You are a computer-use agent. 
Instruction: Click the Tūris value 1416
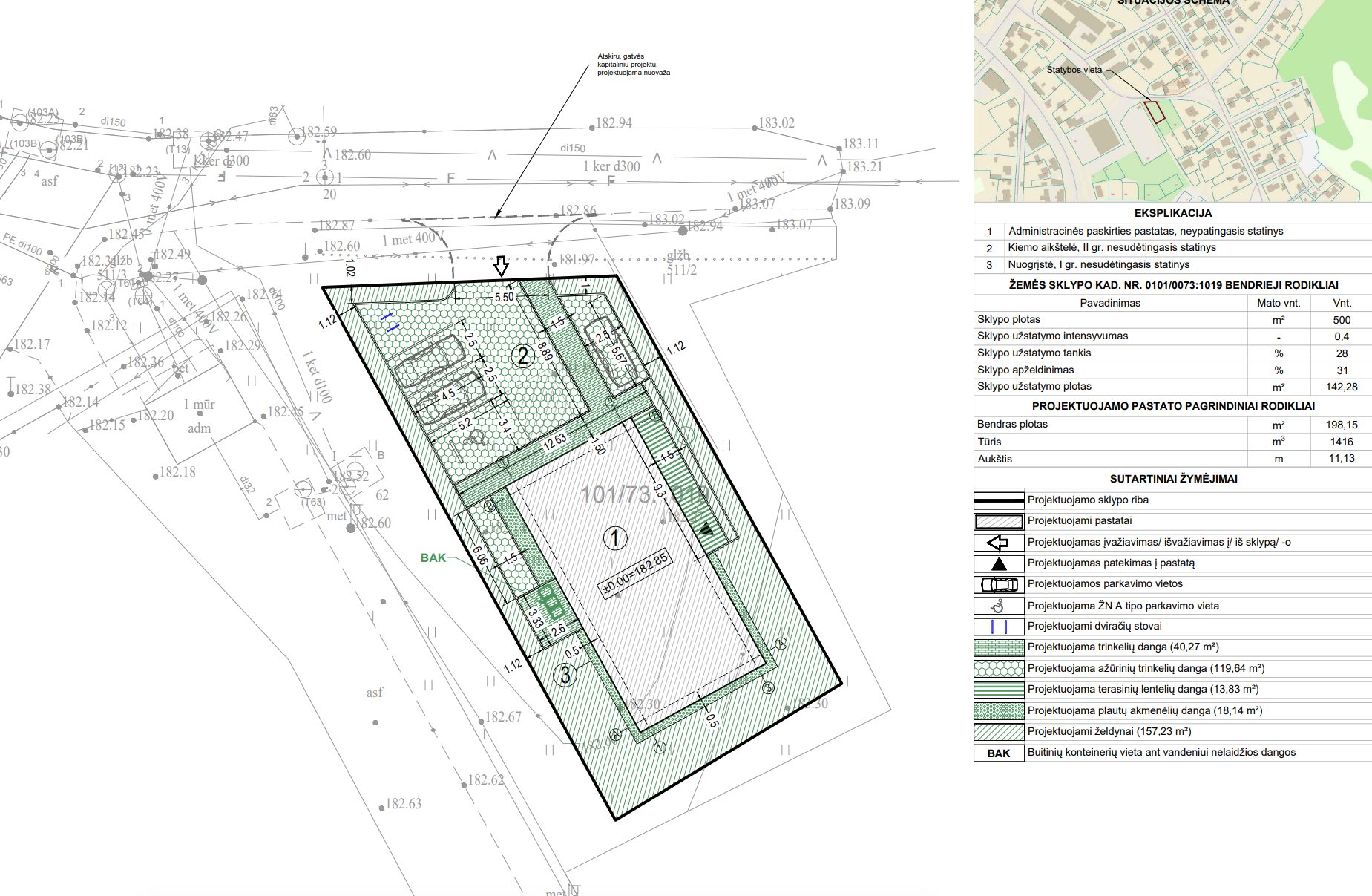1342,442
